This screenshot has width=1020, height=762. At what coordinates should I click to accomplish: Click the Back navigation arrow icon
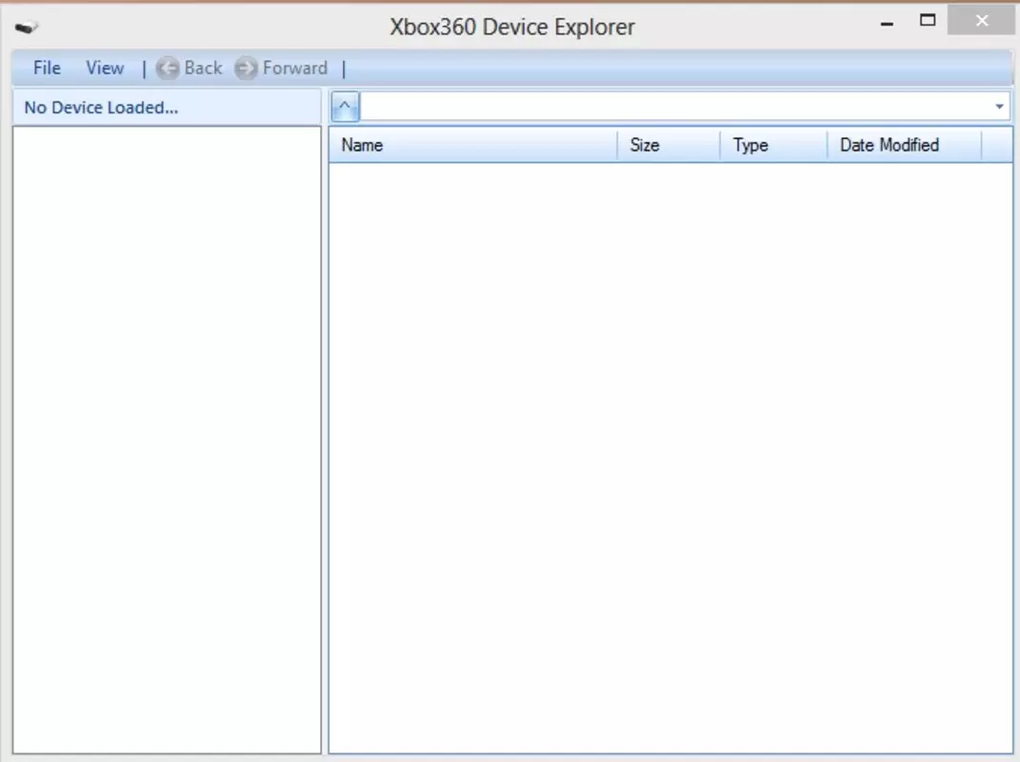pos(167,68)
